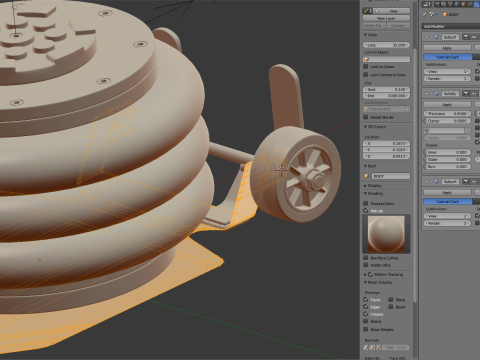Open the Matcap sphere preview thumbnail
The image size is (480, 360).
click(386, 234)
